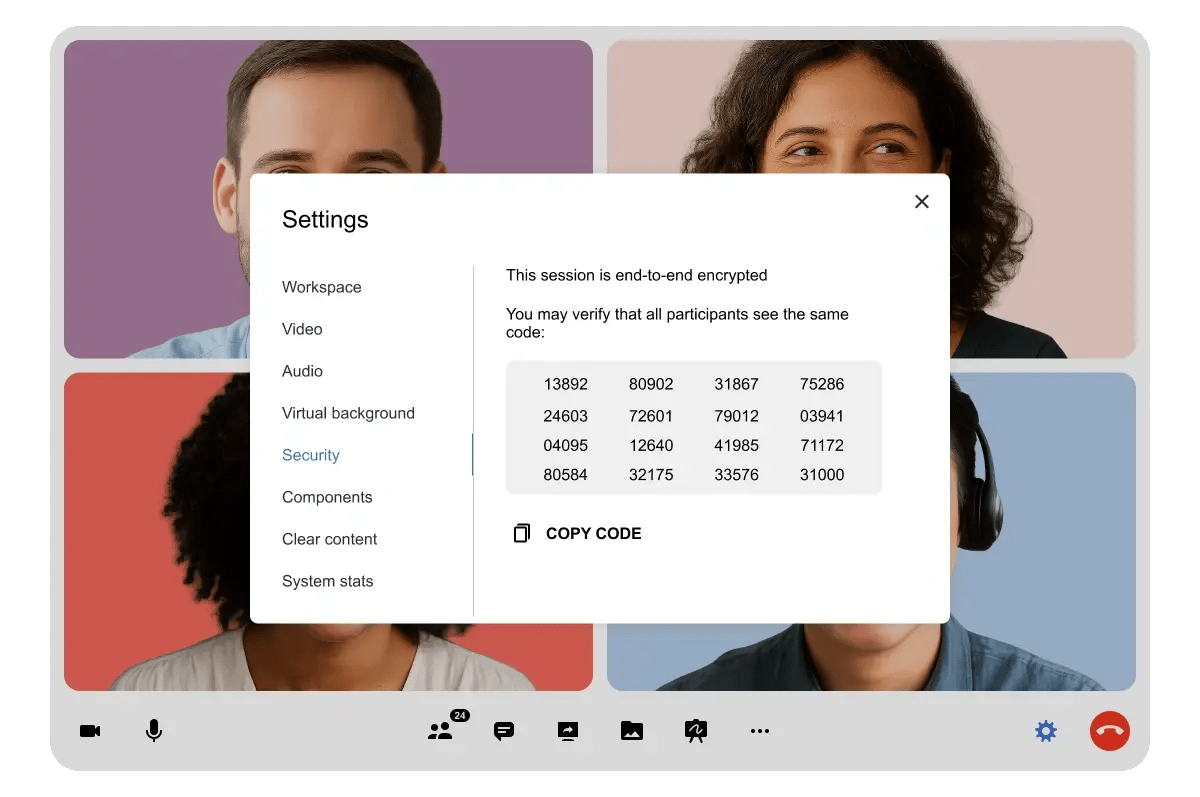Viewport: 1200px width, 797px height.
Task: Open the whiteboard icon
Action: (696, 731)
